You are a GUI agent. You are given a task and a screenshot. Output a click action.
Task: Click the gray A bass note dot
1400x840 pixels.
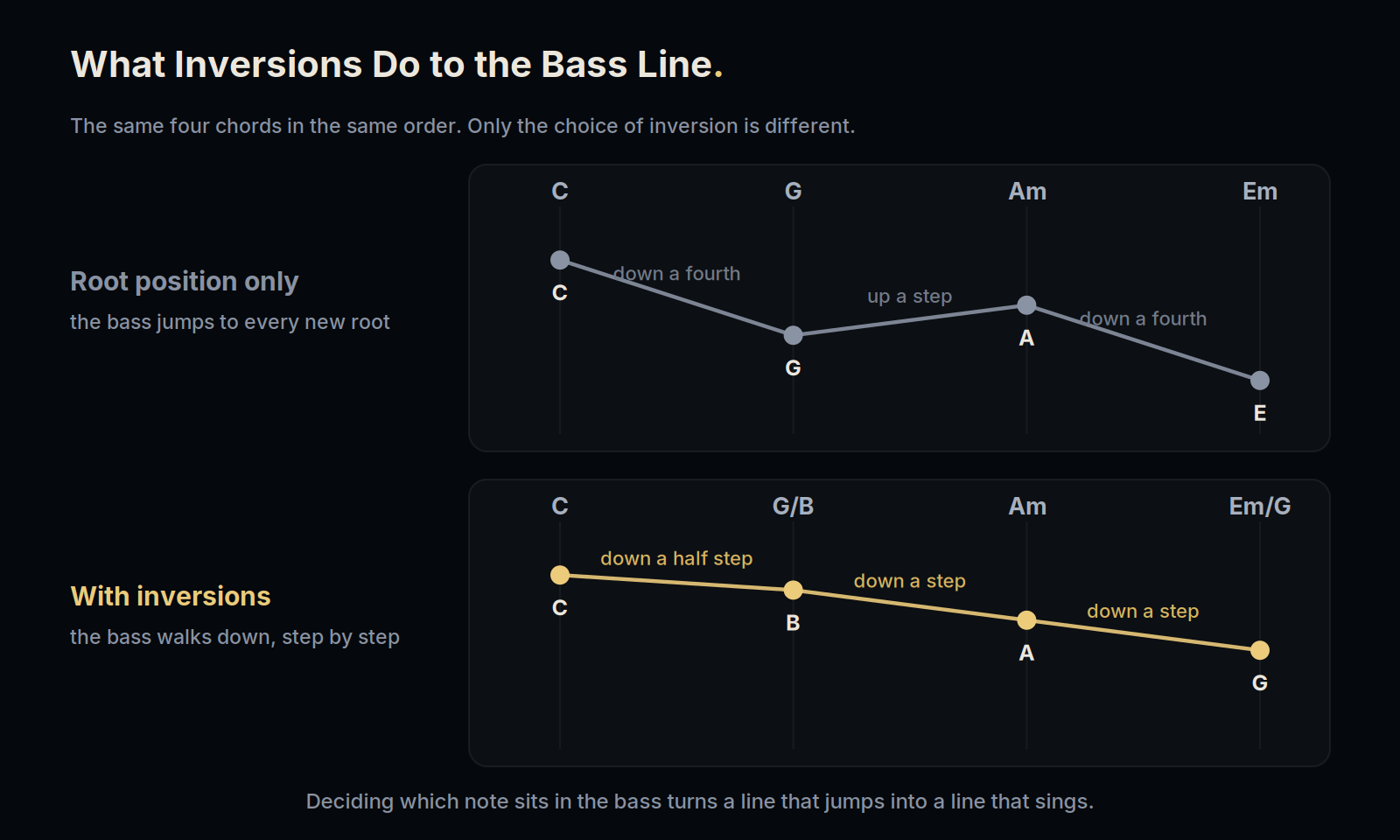1026,305
